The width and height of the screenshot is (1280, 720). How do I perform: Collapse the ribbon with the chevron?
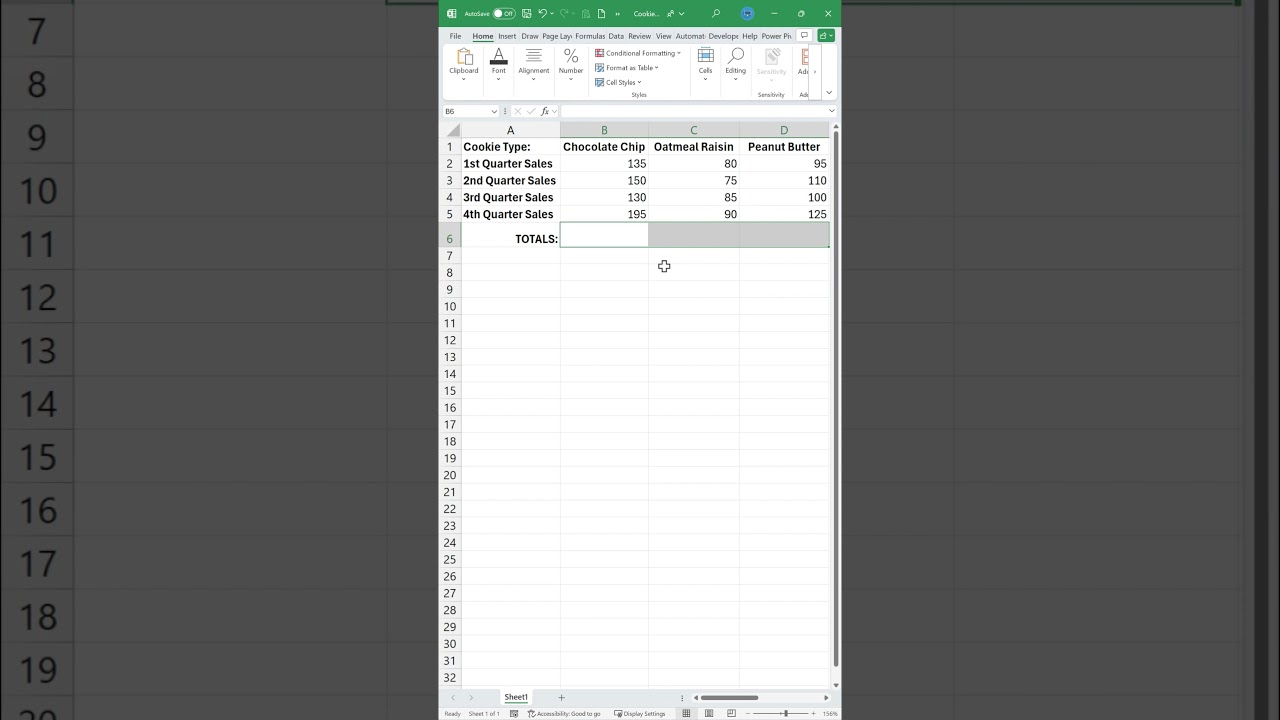point(829,92)
